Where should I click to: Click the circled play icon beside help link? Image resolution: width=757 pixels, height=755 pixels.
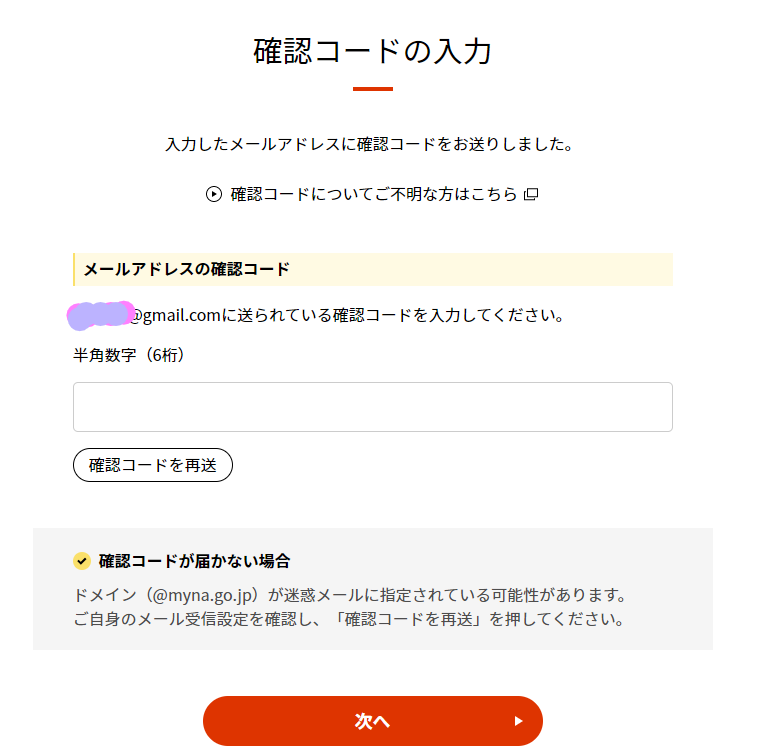[214, 194]
